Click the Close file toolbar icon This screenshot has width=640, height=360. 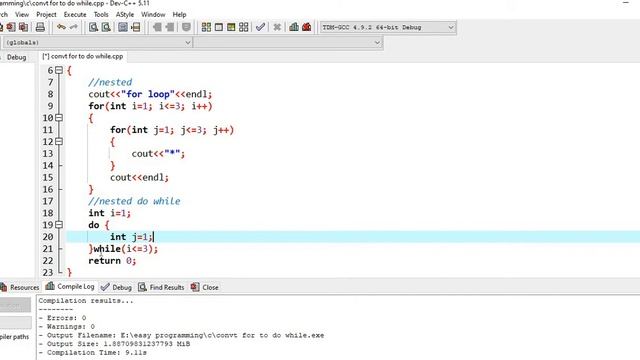point(11,27)
